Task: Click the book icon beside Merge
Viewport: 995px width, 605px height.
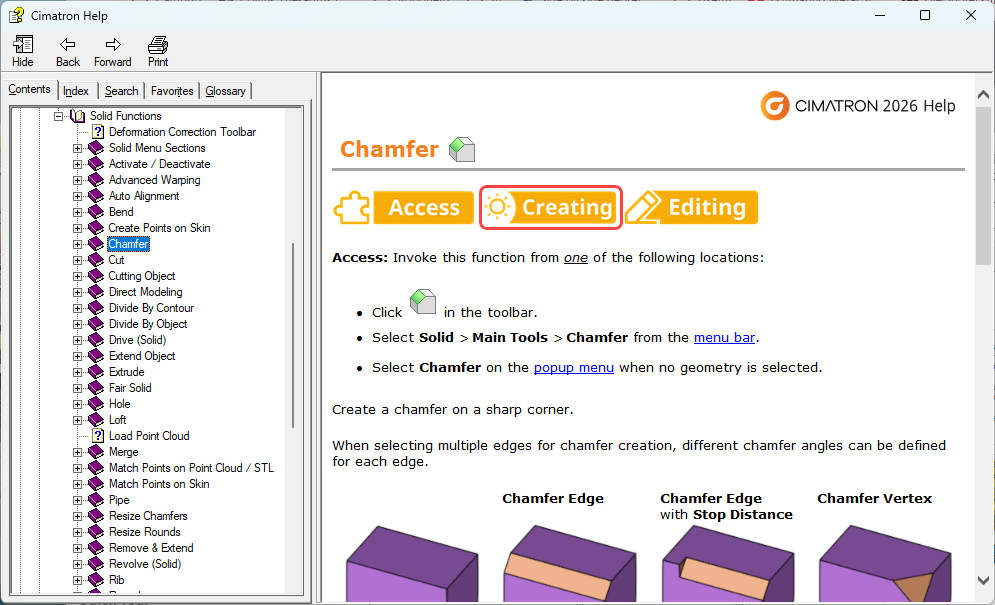Action: tap(96, 452)
